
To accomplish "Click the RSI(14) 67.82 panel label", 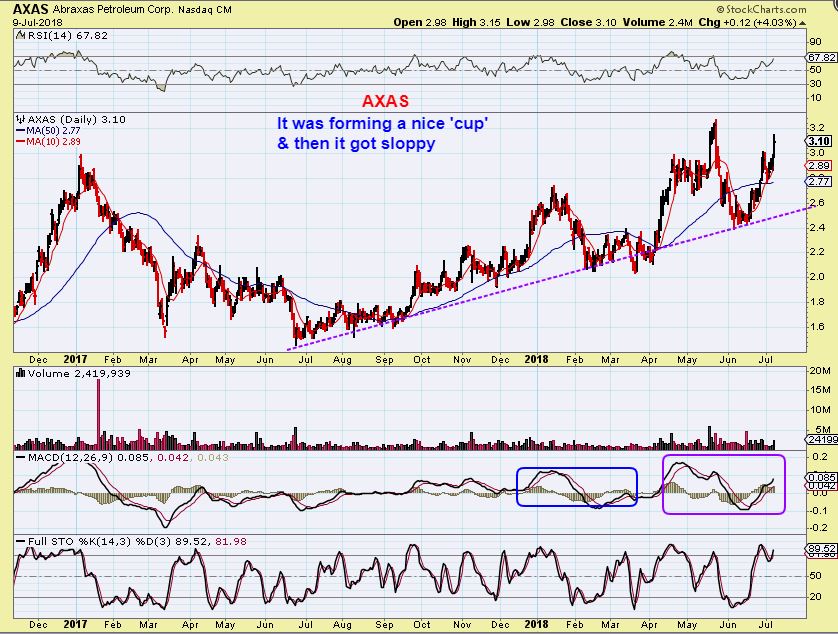I will pyautogui.click(x=67, y=36).
